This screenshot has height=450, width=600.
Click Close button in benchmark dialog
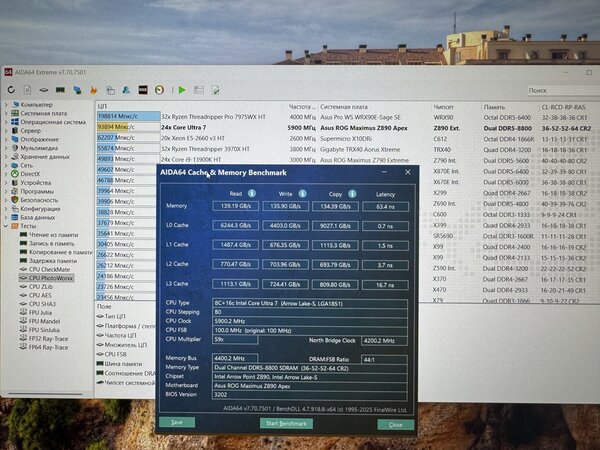coord(396,424)
